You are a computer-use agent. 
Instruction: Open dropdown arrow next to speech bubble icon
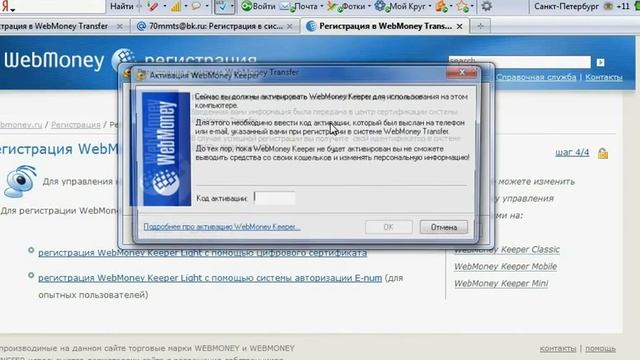(207, 7)
